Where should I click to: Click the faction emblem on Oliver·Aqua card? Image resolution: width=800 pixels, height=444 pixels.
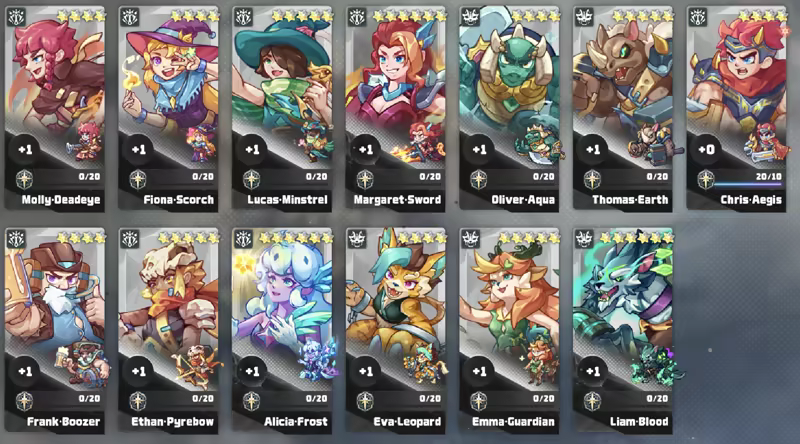(470, 17)
